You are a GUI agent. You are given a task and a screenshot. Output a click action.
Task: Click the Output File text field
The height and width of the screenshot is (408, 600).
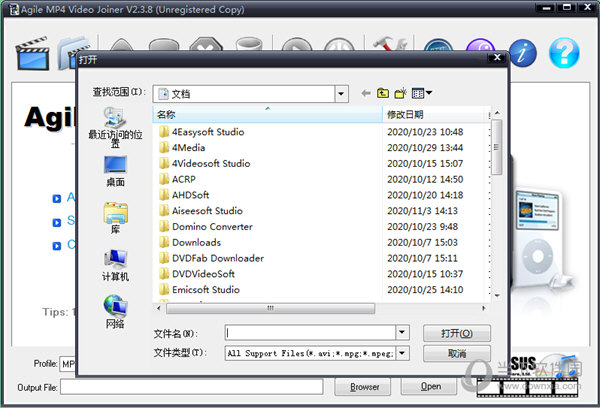(191, 387)
